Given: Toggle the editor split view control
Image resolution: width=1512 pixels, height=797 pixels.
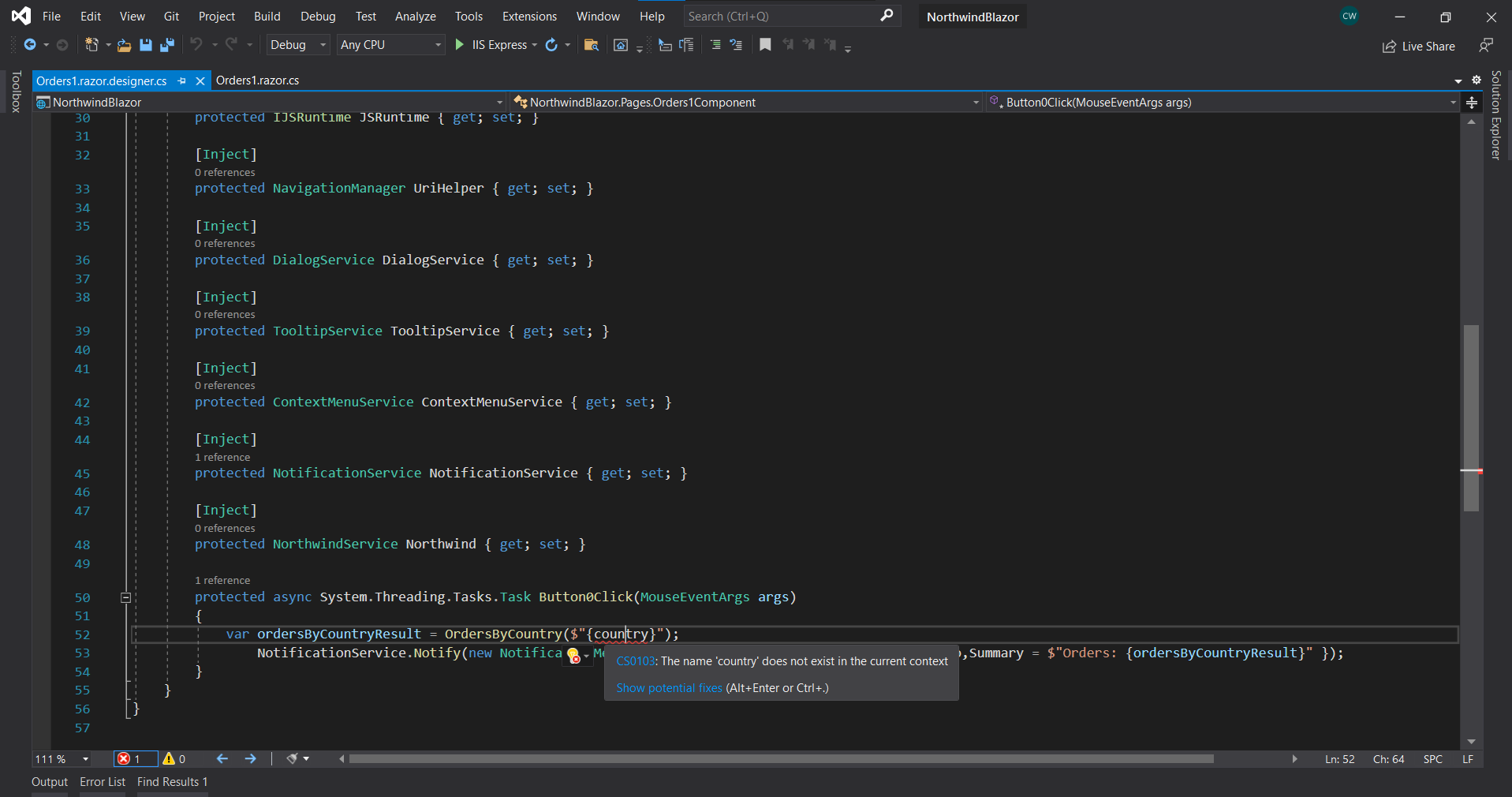Looking at the screenshot, I should tap(1472, 102).
